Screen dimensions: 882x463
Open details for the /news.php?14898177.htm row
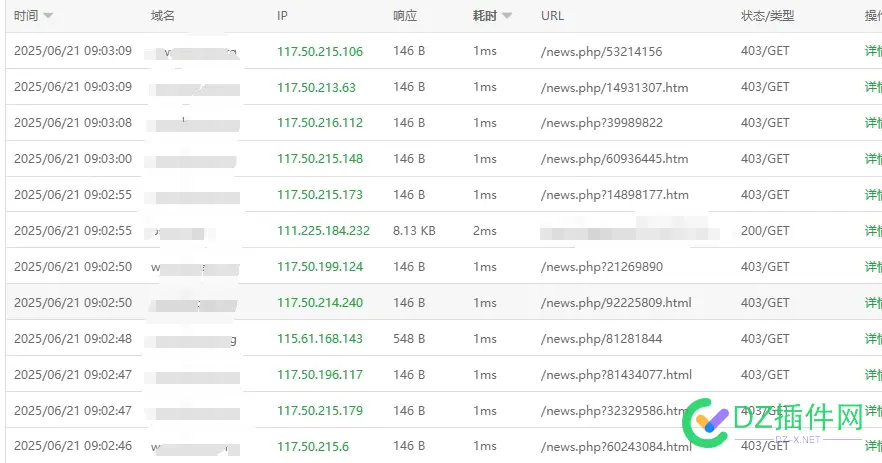(873, 195)
